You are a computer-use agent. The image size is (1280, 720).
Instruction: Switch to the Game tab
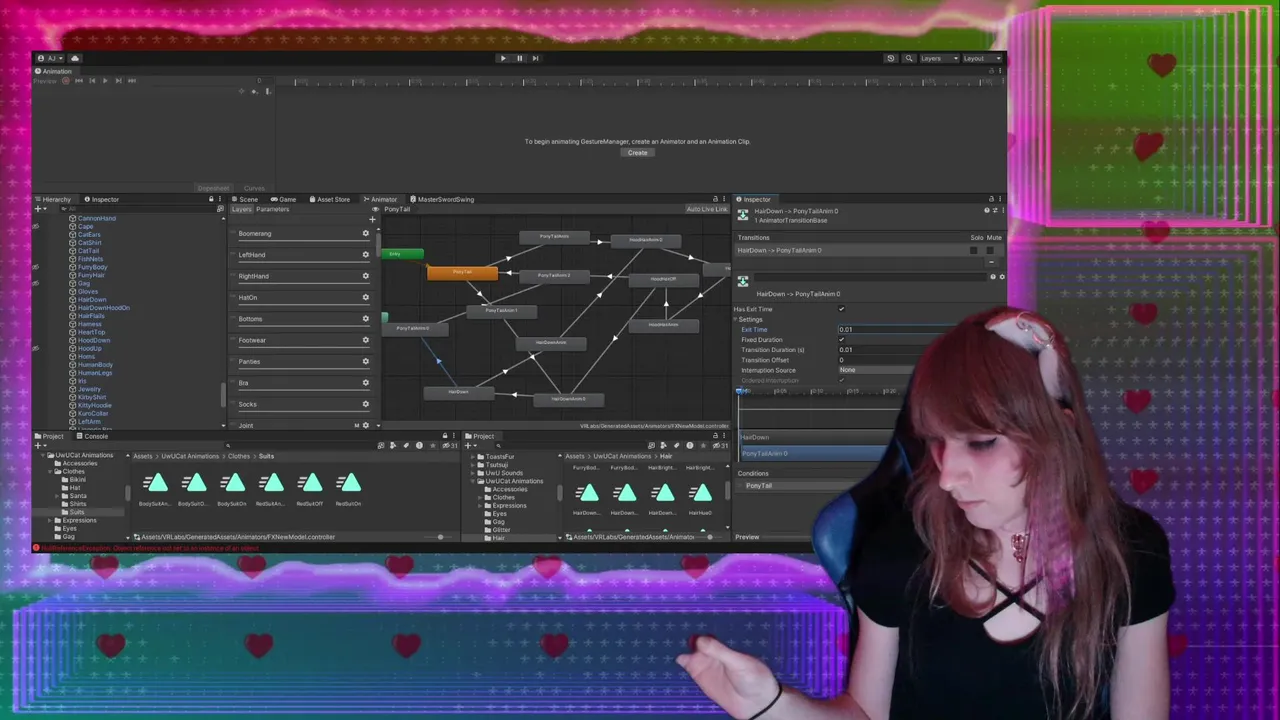click(284, 199)
